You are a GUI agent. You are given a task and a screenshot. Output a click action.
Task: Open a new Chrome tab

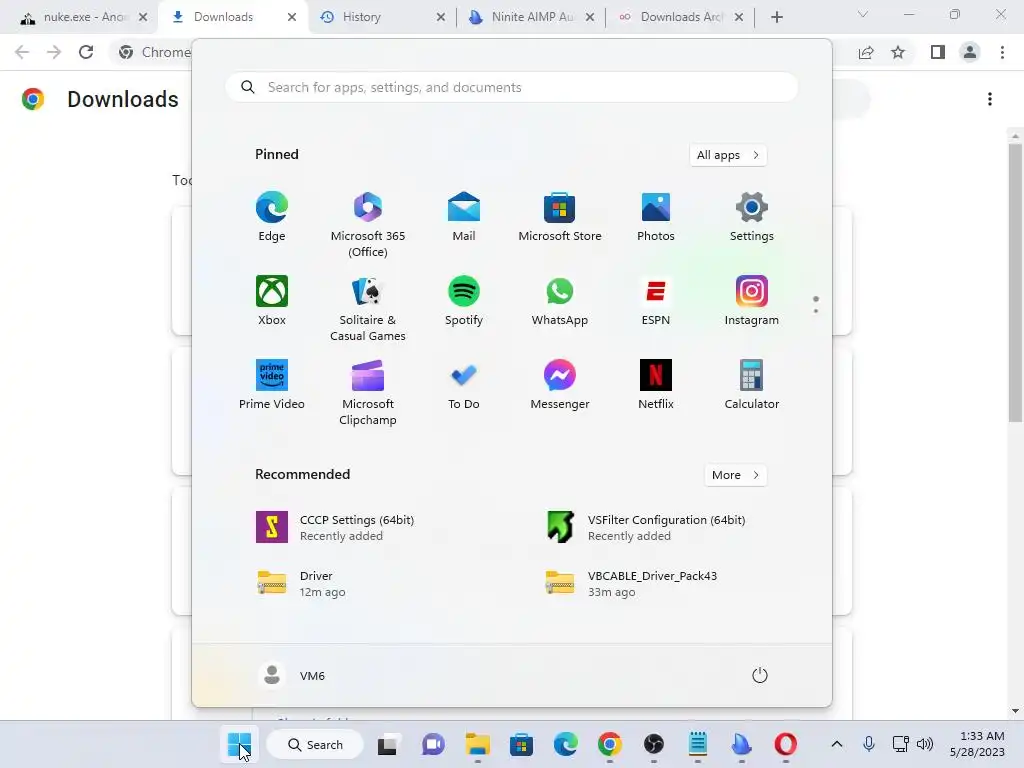(x=776, y=17)
